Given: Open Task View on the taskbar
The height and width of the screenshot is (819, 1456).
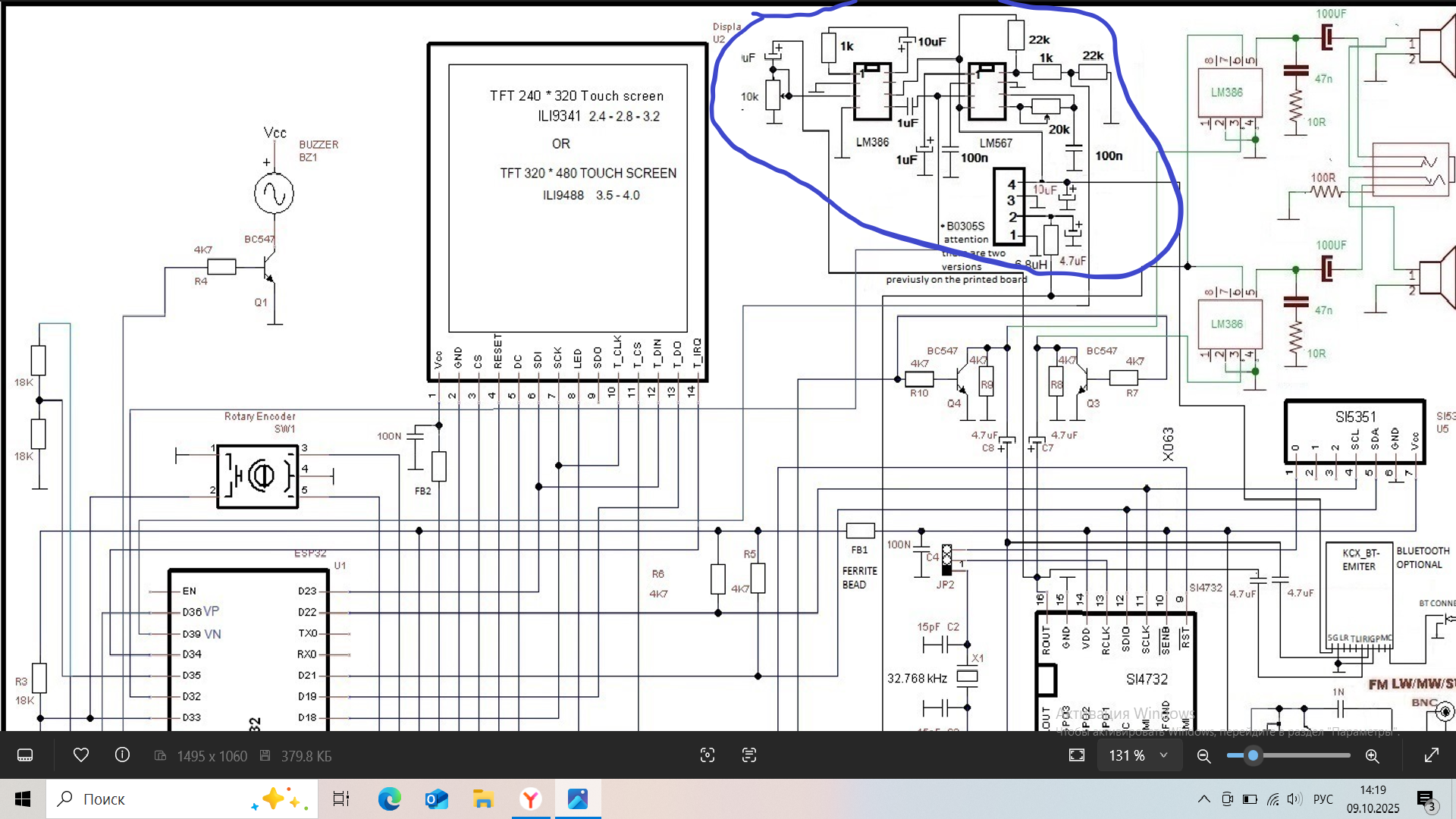Looking at the screenshot, I should click(x=341, y=799).
